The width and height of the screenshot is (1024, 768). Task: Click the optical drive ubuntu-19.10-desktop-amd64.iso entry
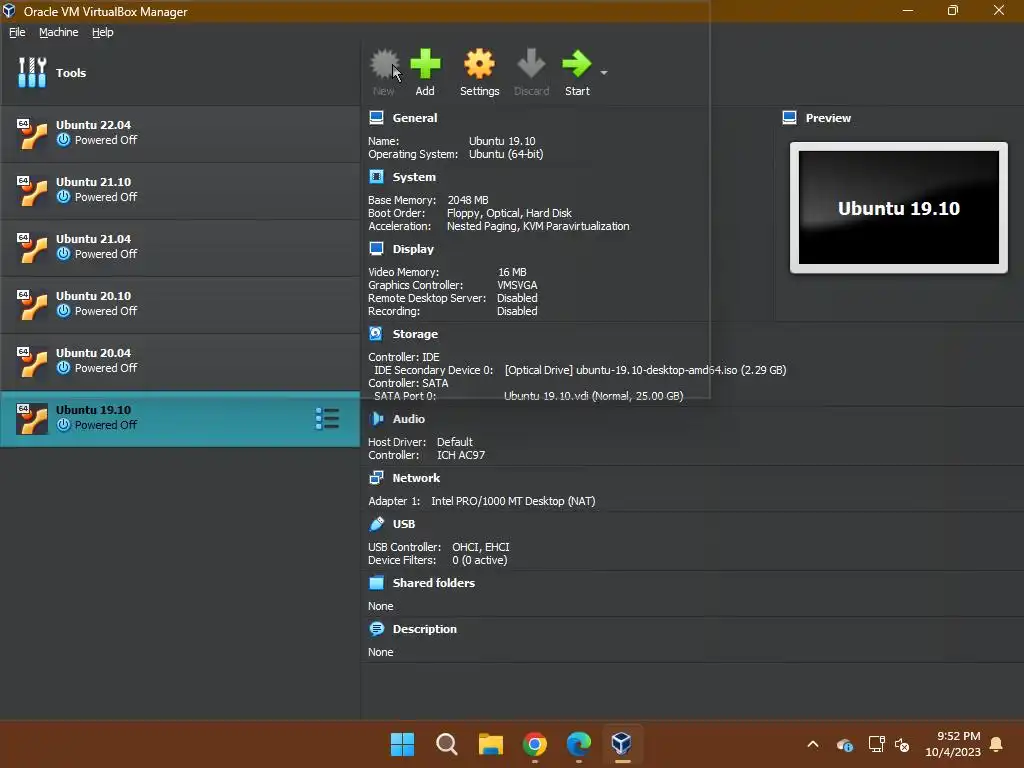(645, 370)
